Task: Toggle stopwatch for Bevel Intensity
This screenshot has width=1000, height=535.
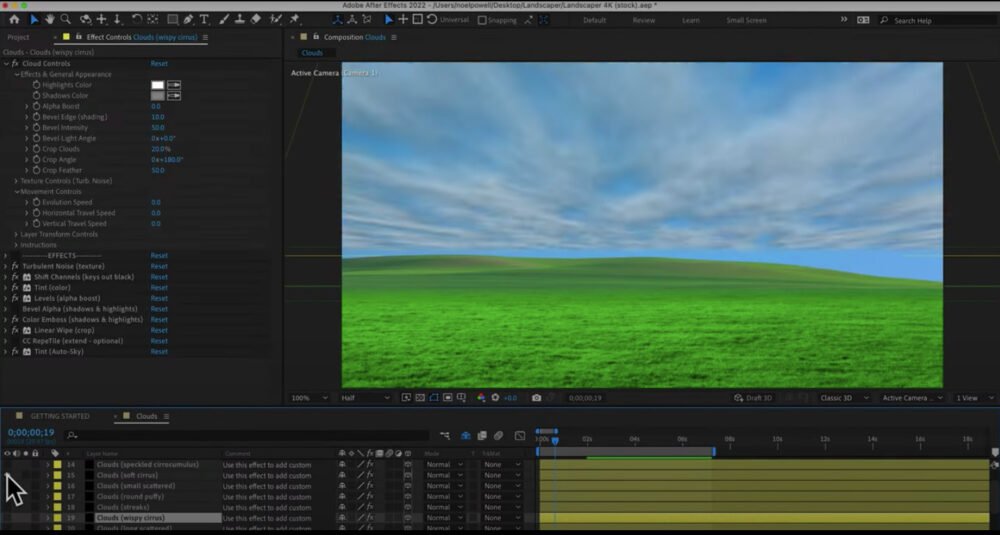Action: click(x=36, y=128)
